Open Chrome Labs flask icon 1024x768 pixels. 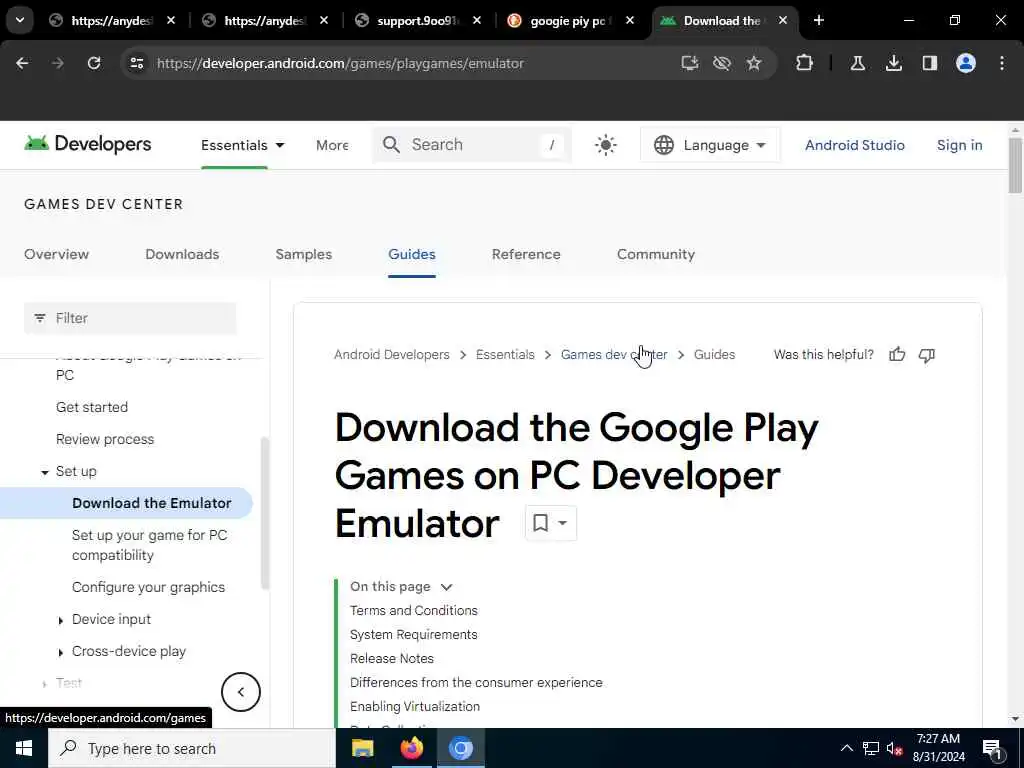coord(857,63)
